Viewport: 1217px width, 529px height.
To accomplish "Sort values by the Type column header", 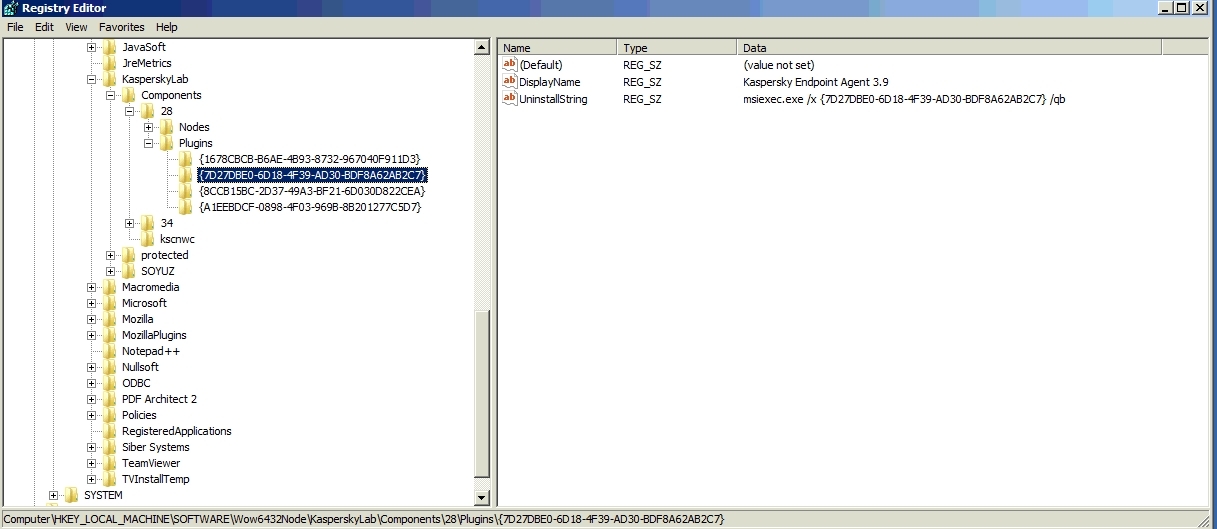I will pyautogui.click(x=677, y=47).
